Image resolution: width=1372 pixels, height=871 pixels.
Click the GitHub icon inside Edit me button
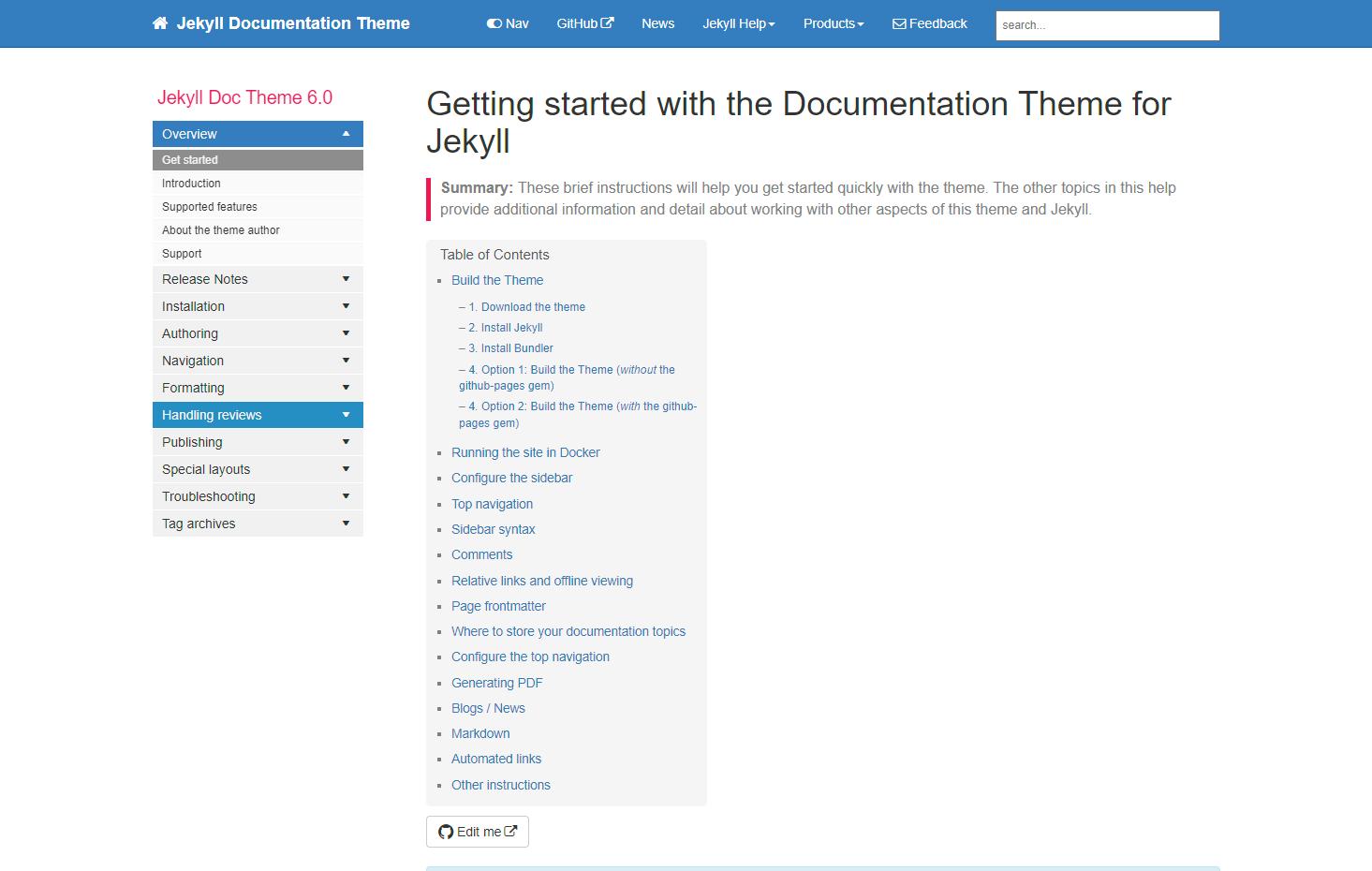[446, 831]
